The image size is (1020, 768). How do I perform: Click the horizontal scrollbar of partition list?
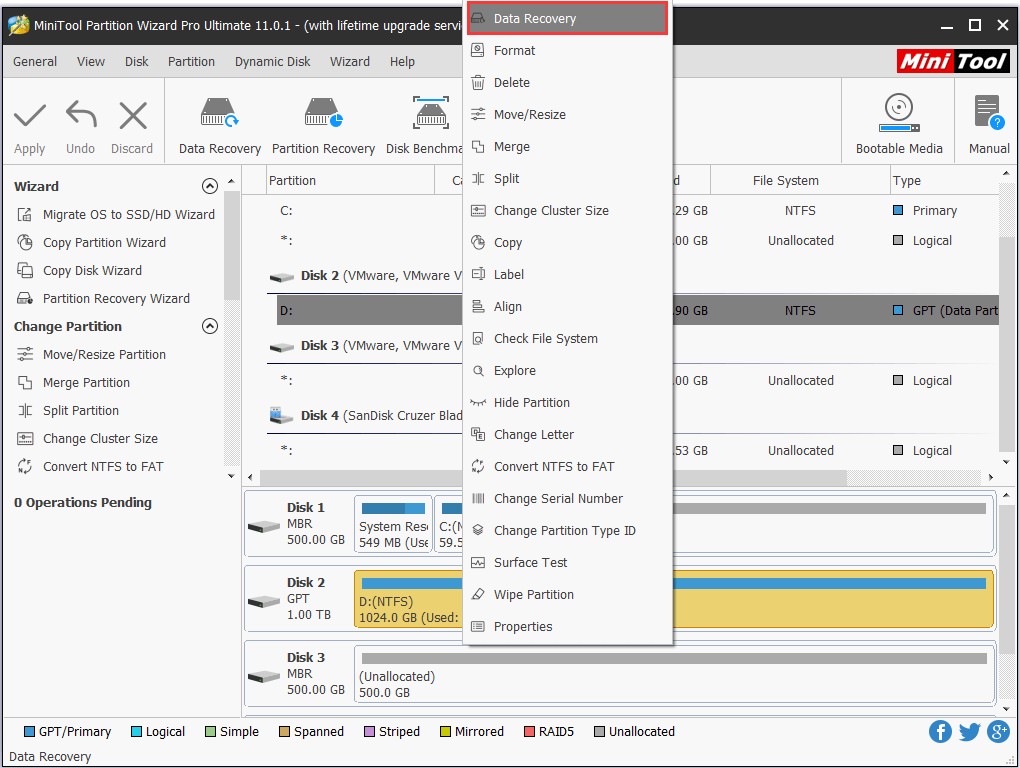553,477
